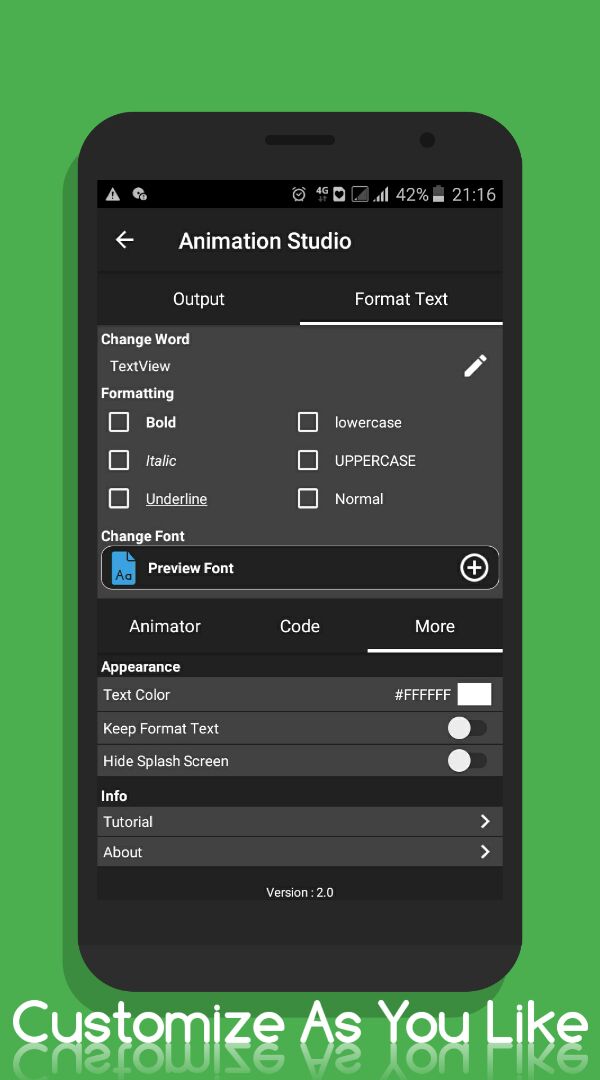Expand the Tutorial chevron arrow
This screenshot has width=600, height=1080.
coord(484,821)
